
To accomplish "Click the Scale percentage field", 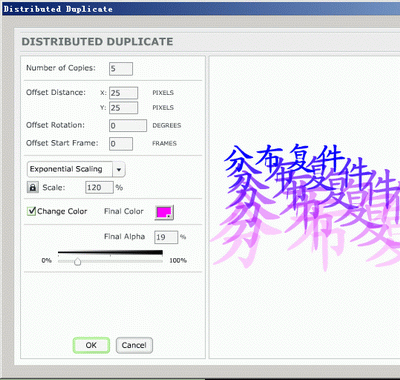I will pyautogui.click(x=99, y=187).
